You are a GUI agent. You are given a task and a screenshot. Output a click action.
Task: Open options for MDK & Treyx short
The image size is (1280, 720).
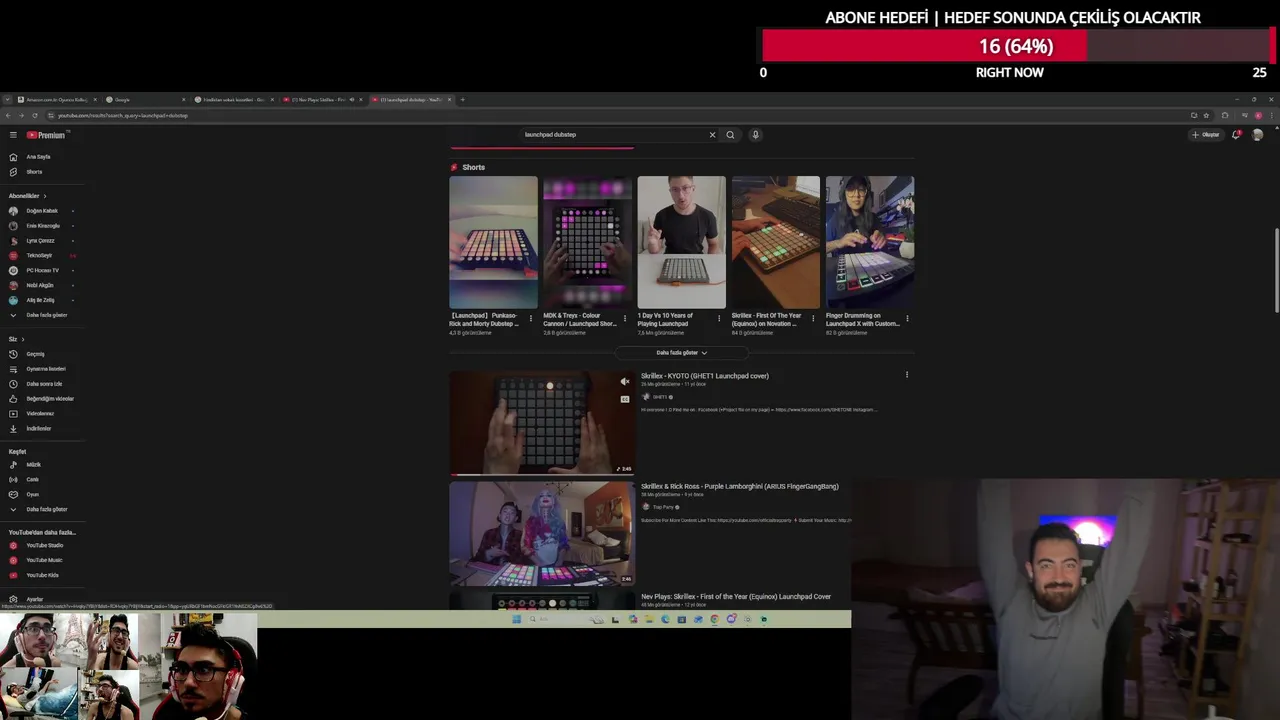click(625, 319)
